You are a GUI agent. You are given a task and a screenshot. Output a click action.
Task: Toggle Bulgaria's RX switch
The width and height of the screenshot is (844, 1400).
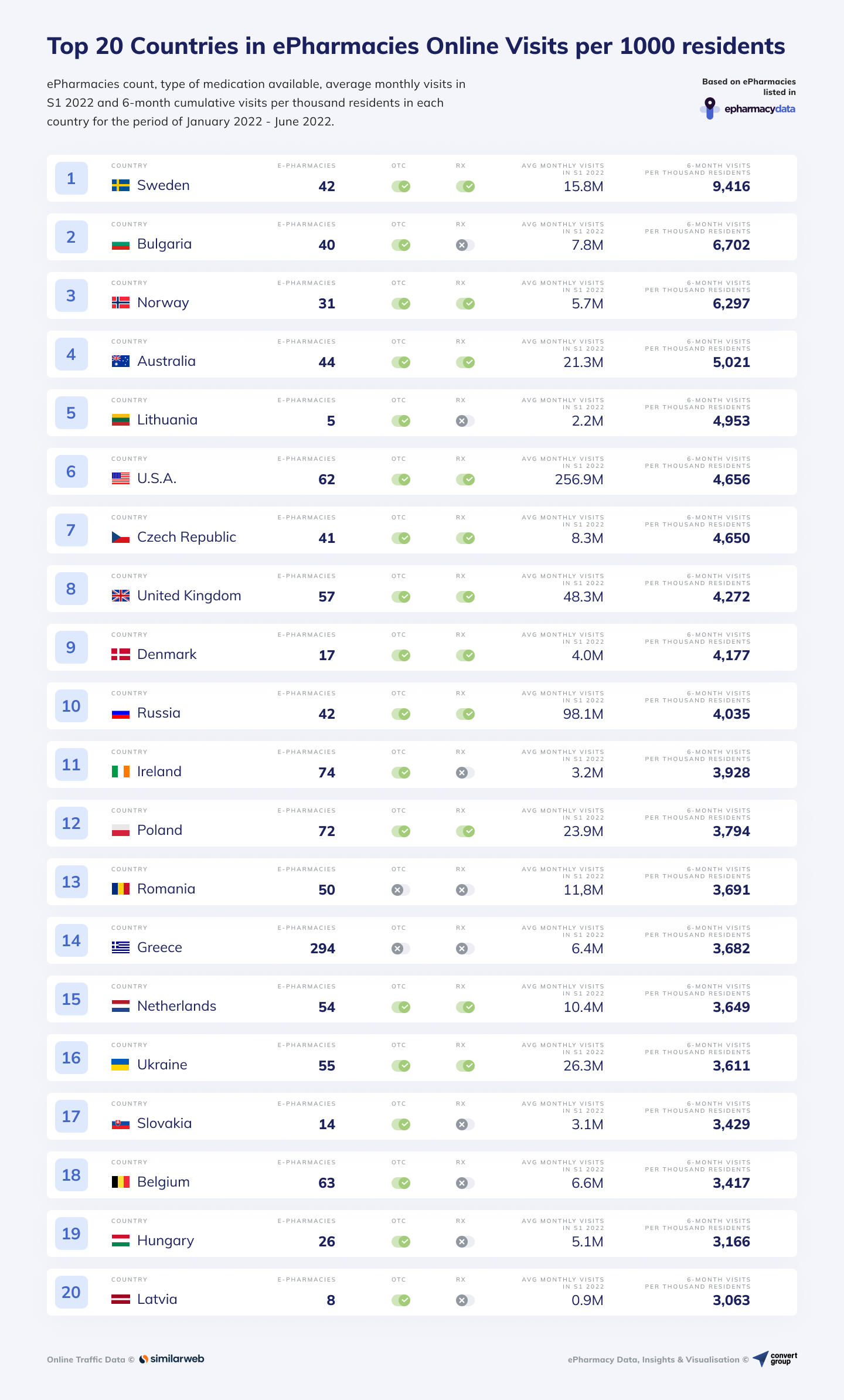click(x=465, y=245)
